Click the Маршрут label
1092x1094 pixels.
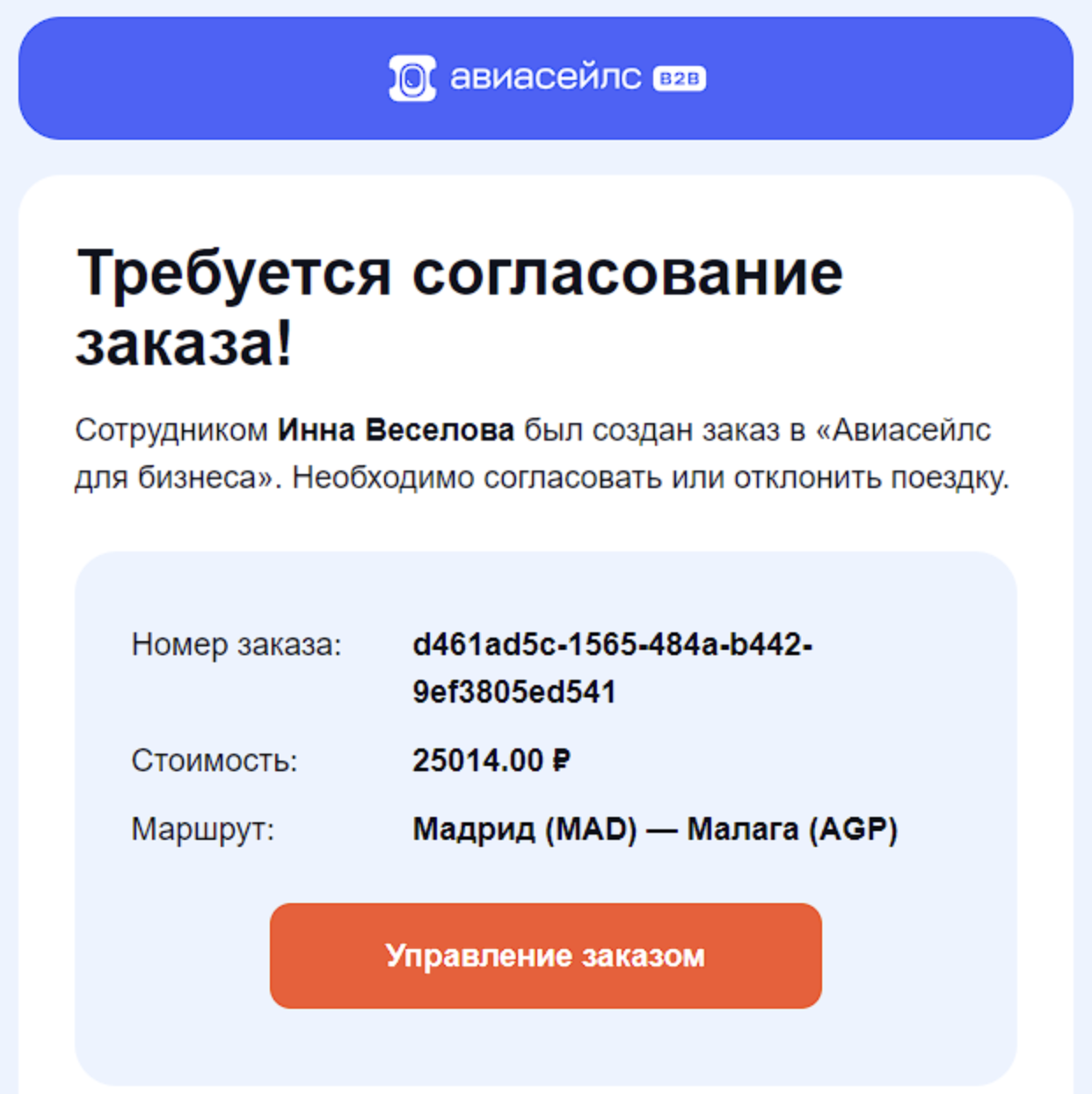pos(203,828)
